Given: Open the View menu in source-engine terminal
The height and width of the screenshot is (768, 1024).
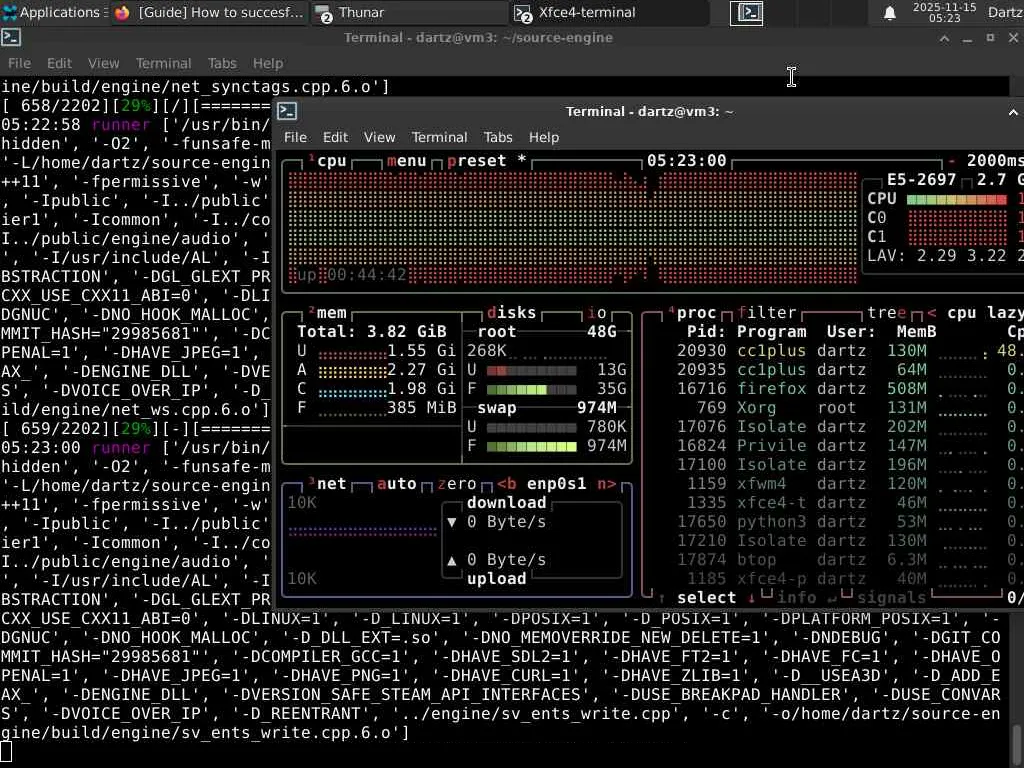Looking at the screenshot, I should click(103, 63).
